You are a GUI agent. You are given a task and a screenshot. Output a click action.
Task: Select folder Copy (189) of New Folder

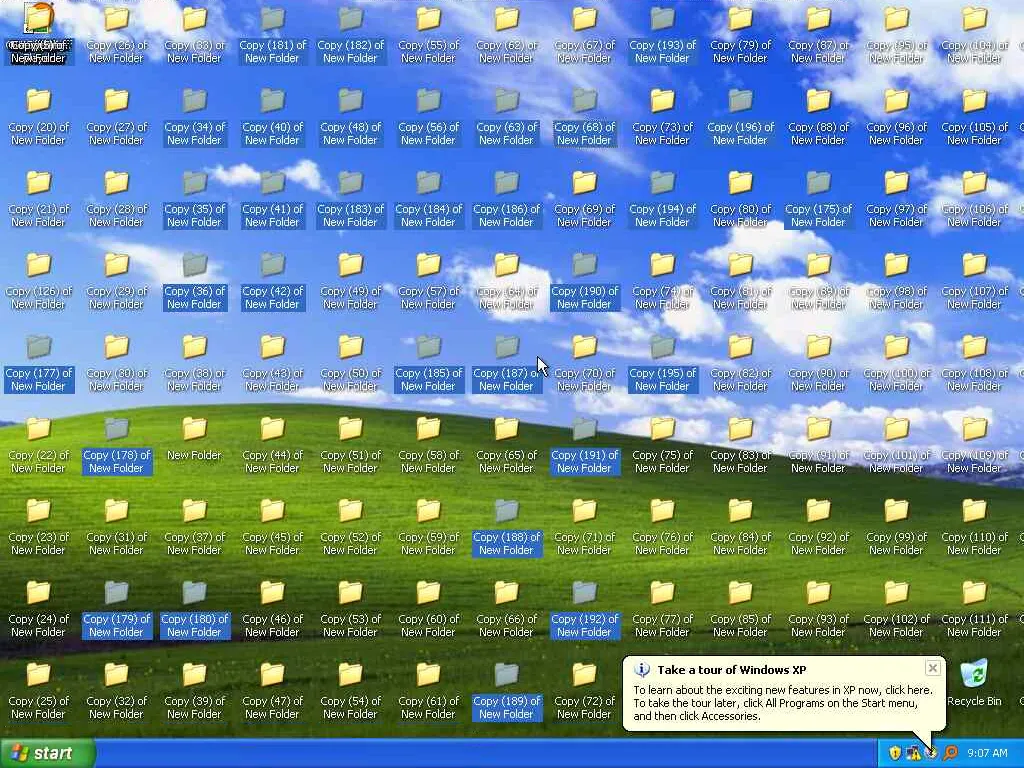click(x=506, y=691)
